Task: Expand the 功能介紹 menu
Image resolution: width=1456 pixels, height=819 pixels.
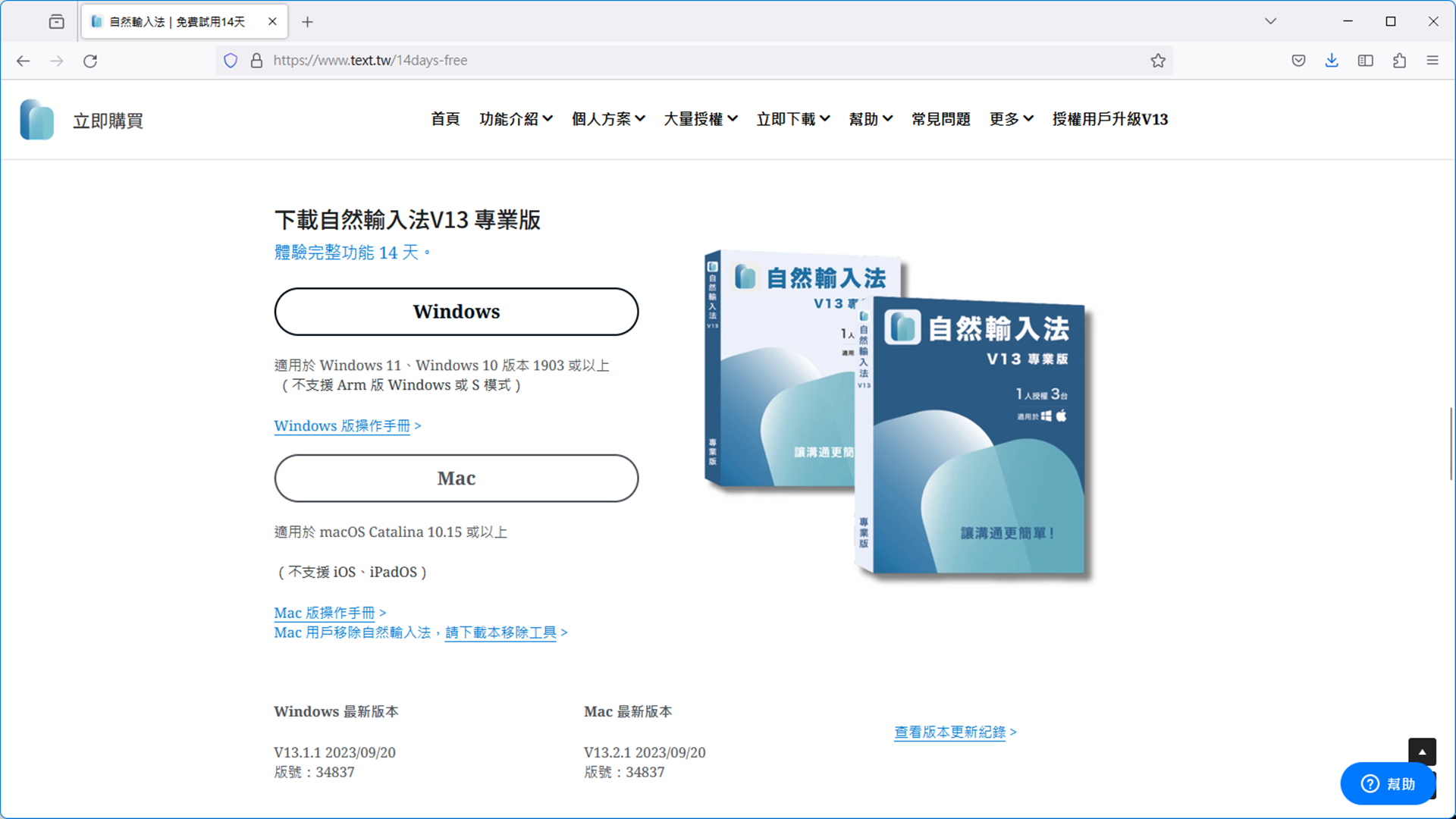Action: [x=516, y=119]
